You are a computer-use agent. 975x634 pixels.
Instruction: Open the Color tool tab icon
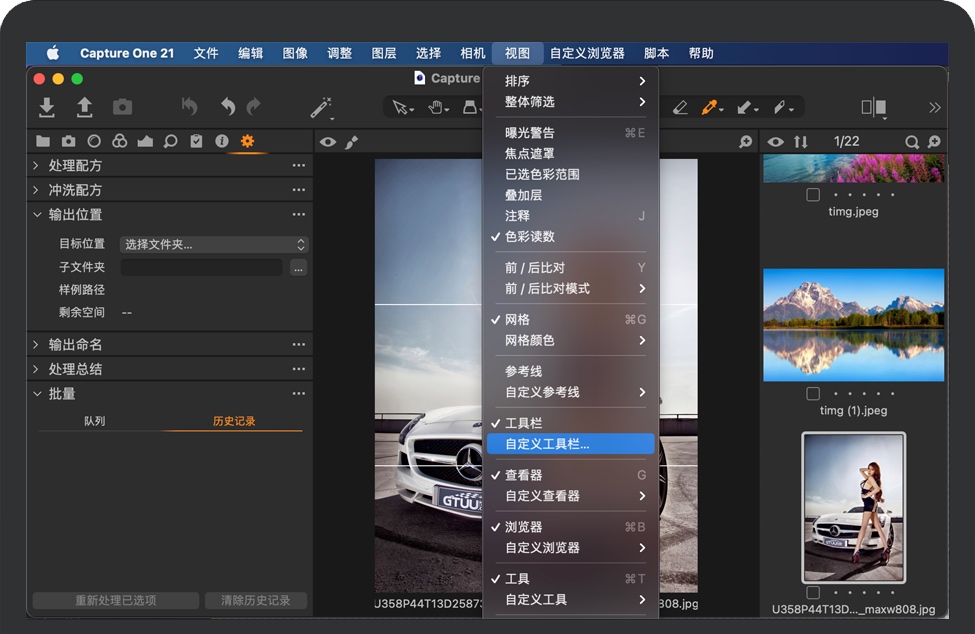pos(119,142)
